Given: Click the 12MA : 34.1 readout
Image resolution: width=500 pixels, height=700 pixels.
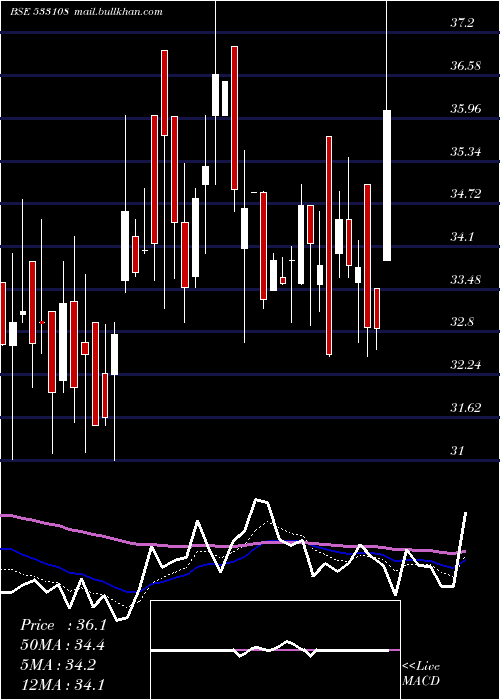Looking at the screenshot, I should click(62, 684).
